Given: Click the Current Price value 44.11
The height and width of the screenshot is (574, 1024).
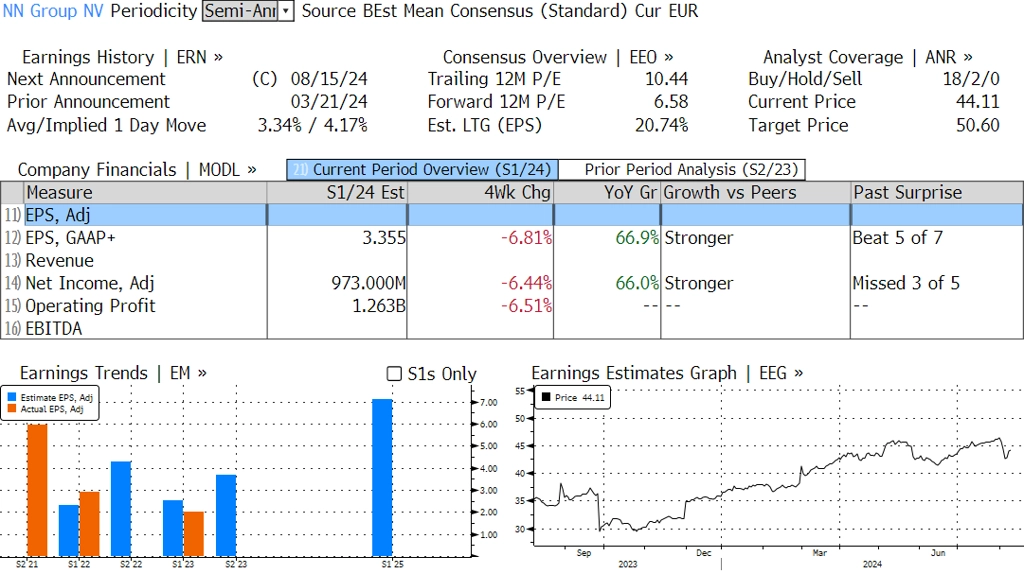Looking at the screenshot, I should click(978, 102).
